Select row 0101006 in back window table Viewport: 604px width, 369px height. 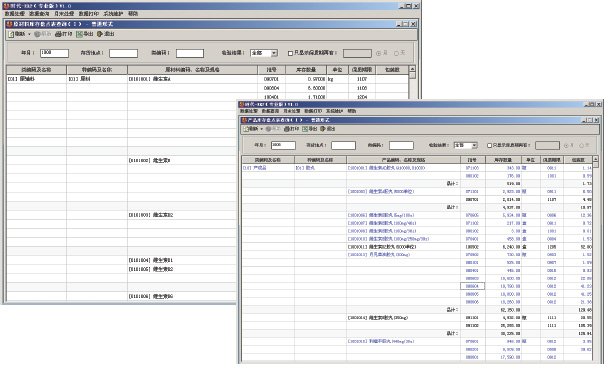[x=151, y=297]
